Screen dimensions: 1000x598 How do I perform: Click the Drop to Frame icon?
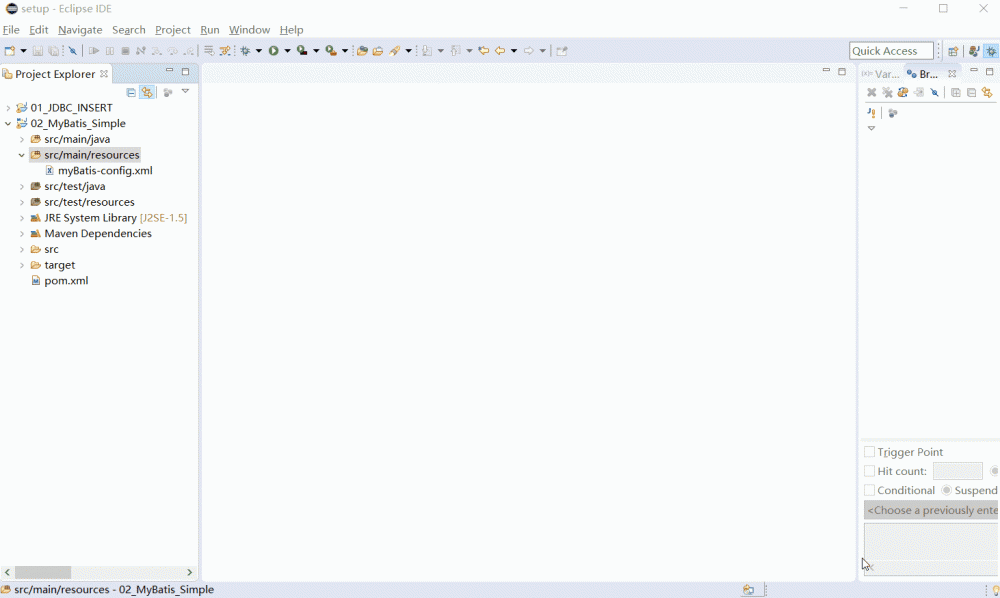tap(209, 51)
